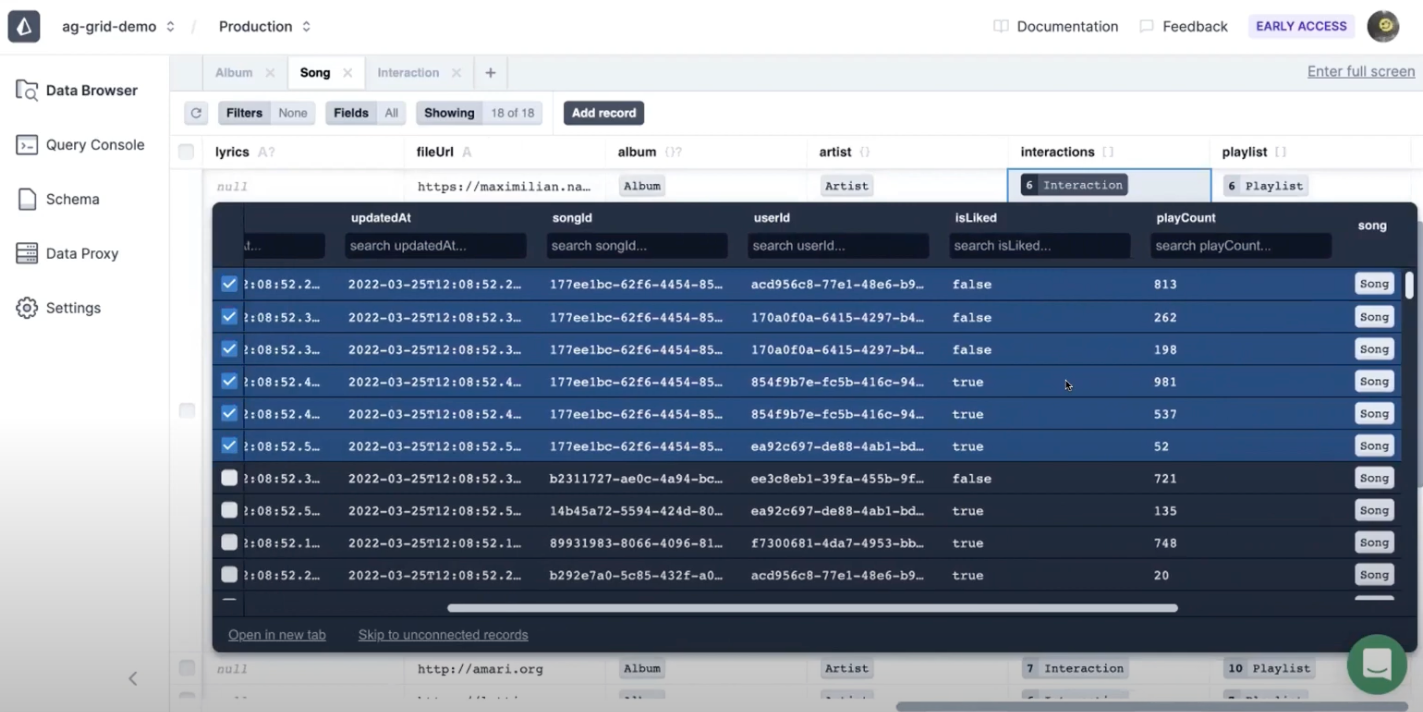Refresh the Song records with reload icon

(196, 112)
